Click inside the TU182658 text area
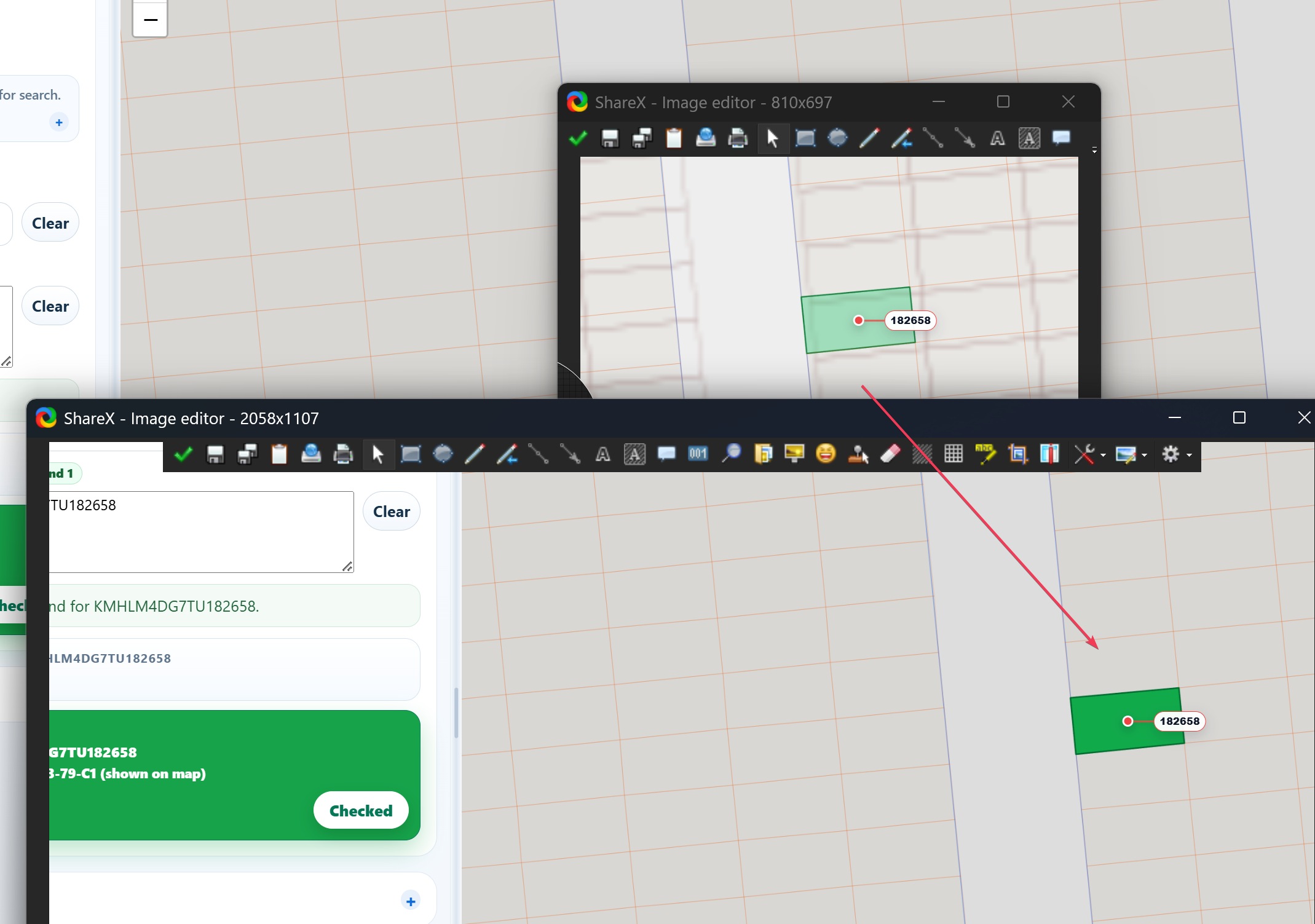1315x924 pixels. click(x=201, y=532)
